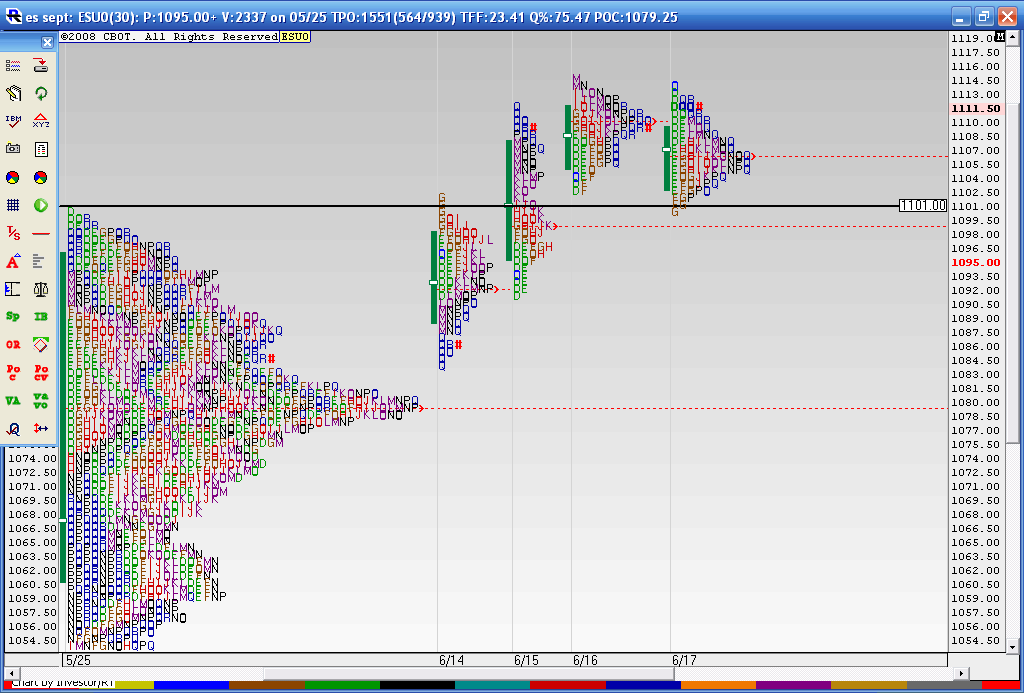Image resolution: width=1024 pixels, height=693 pixels.
Task: Click the 6/15 date label
Action: click(526, 660)
